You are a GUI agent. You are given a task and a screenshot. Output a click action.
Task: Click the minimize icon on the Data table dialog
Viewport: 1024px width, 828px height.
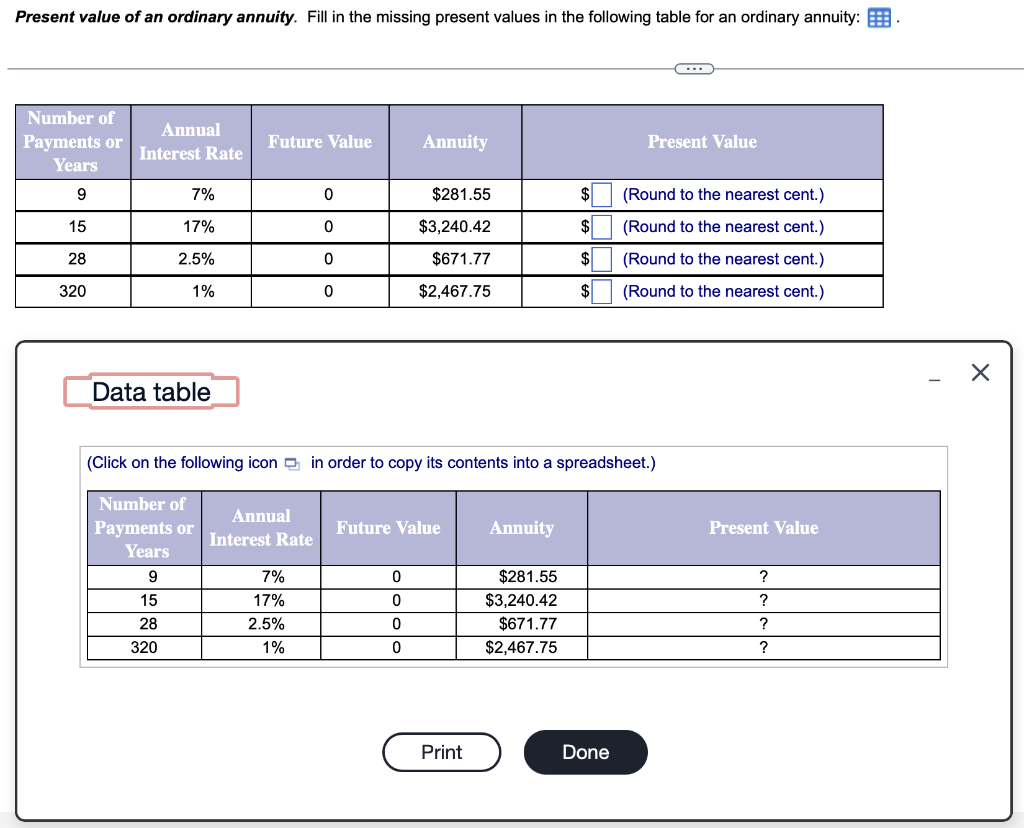pyautogui.click(x=933, y=379)
